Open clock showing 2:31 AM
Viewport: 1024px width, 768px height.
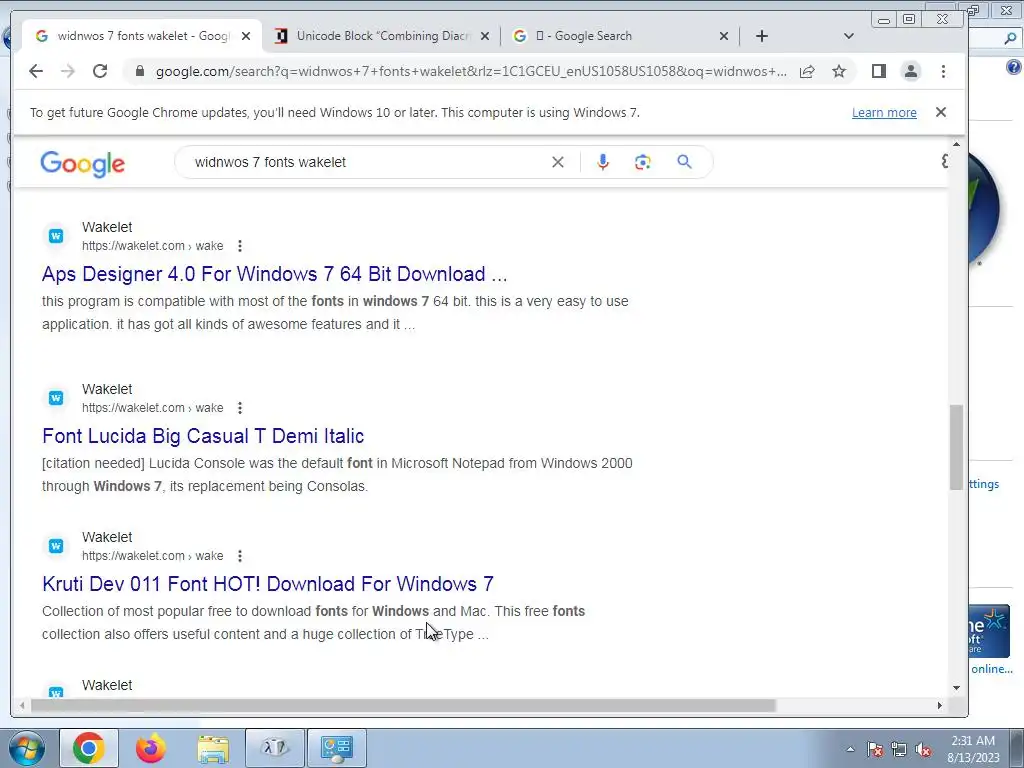click(973, 749)
